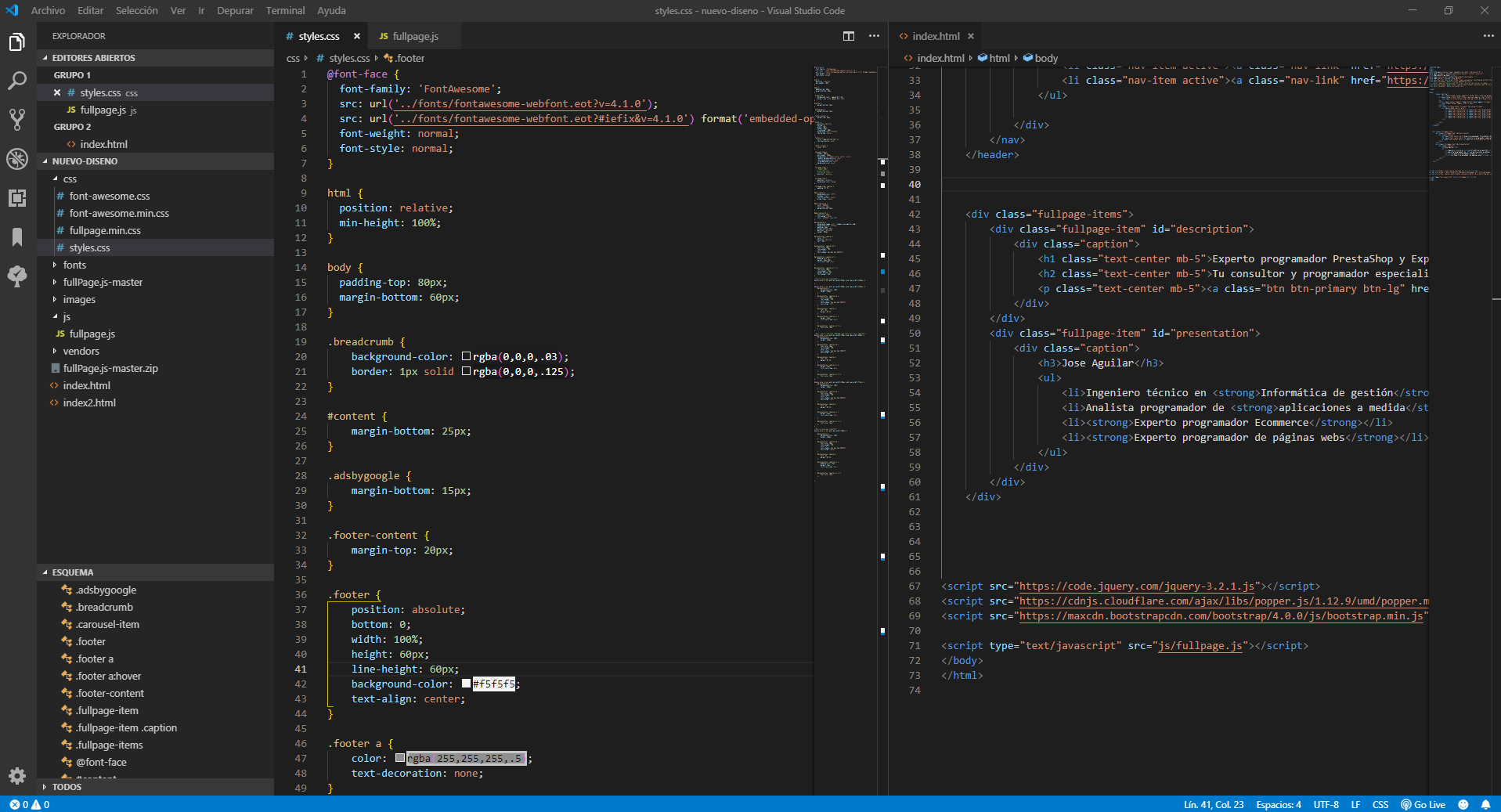Viewport: 1501px width, 812px height.
Task: Open the Debug view icon
Action: click(x=17, y=159)
